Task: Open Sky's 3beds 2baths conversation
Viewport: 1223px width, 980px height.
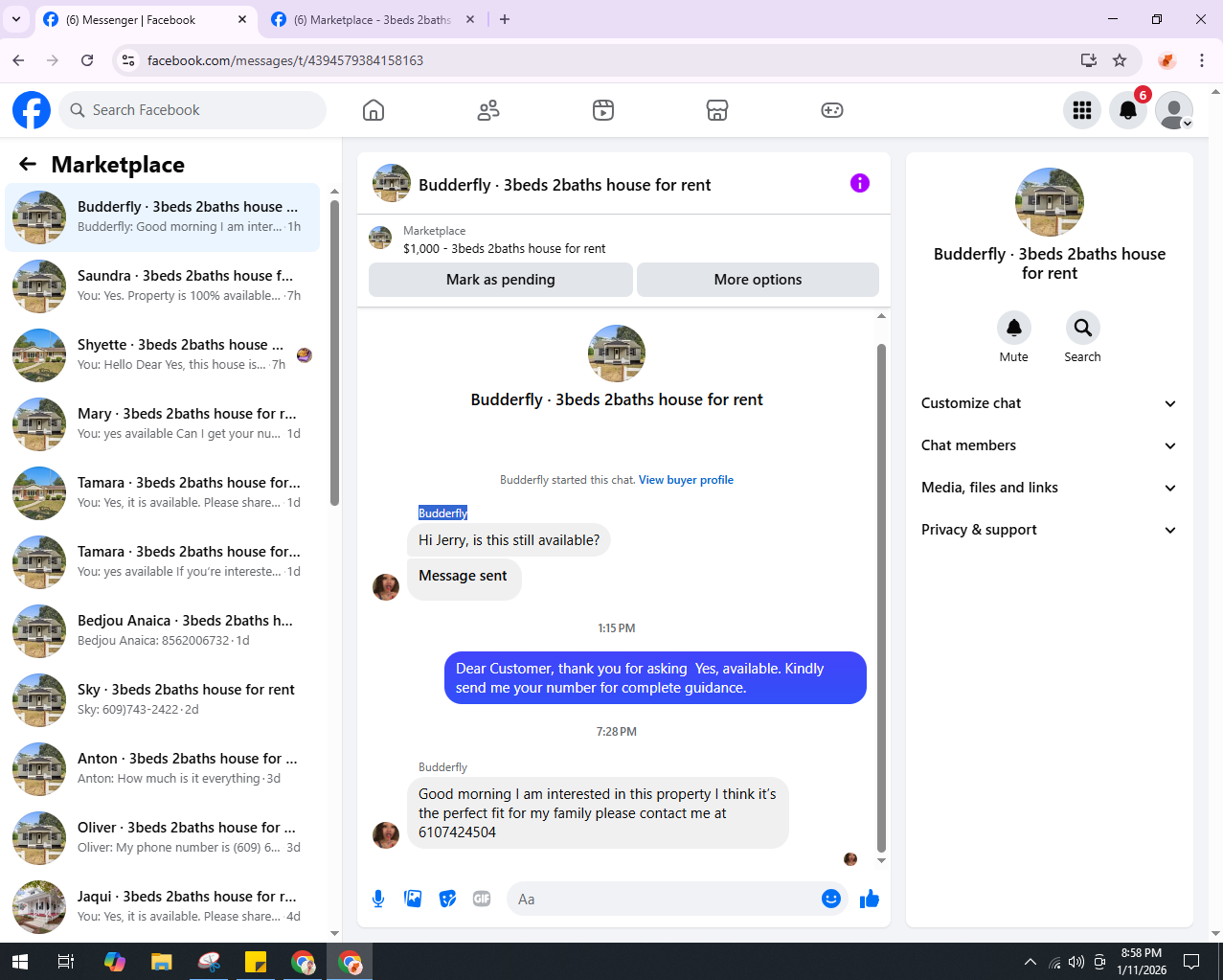Action: 163,700
